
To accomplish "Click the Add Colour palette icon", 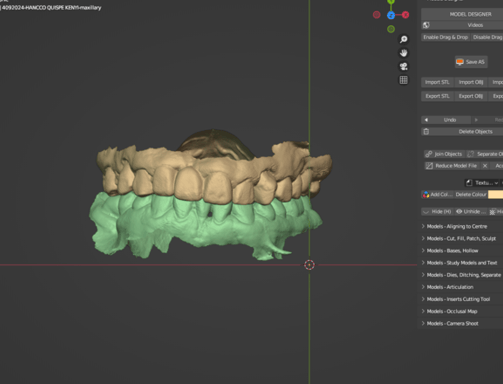I will tap(426, 194).
